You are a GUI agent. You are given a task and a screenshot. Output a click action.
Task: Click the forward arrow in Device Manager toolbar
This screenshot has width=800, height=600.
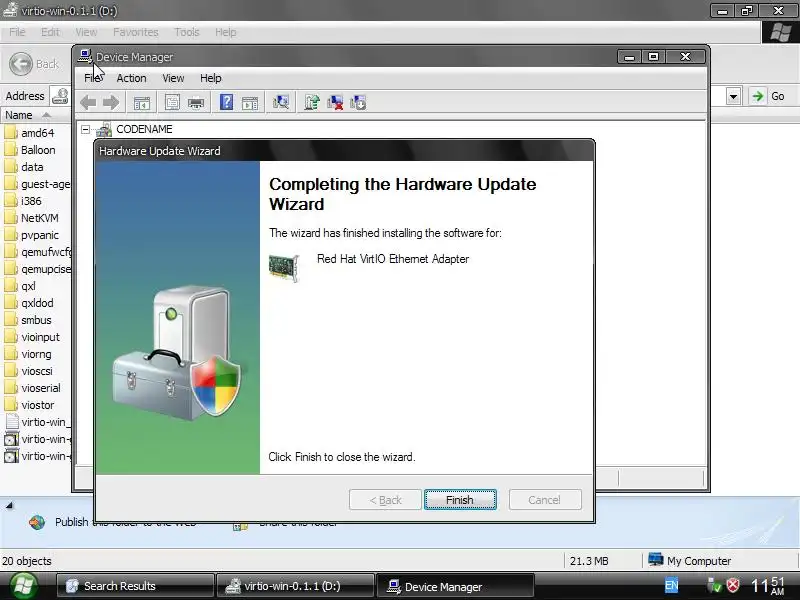[x=111, y=103]
